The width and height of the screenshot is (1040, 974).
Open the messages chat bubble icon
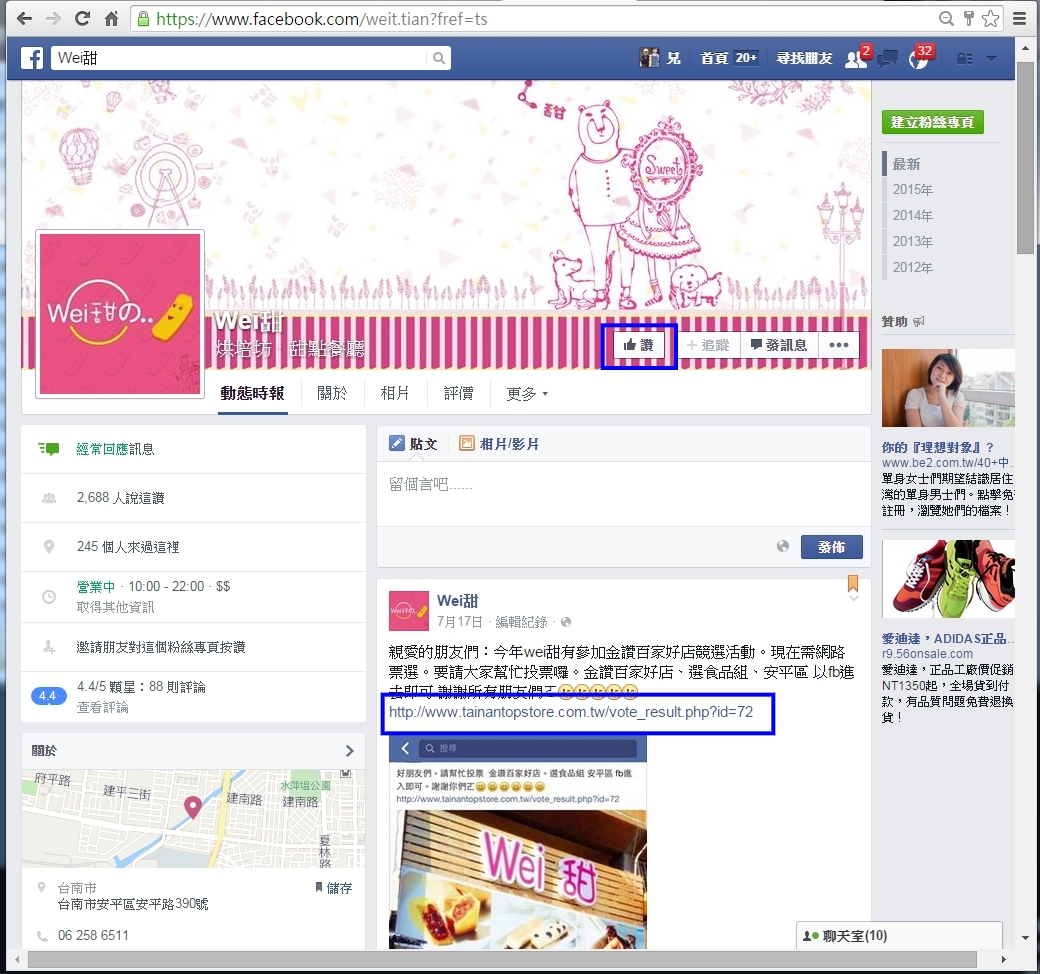[886, 59]
